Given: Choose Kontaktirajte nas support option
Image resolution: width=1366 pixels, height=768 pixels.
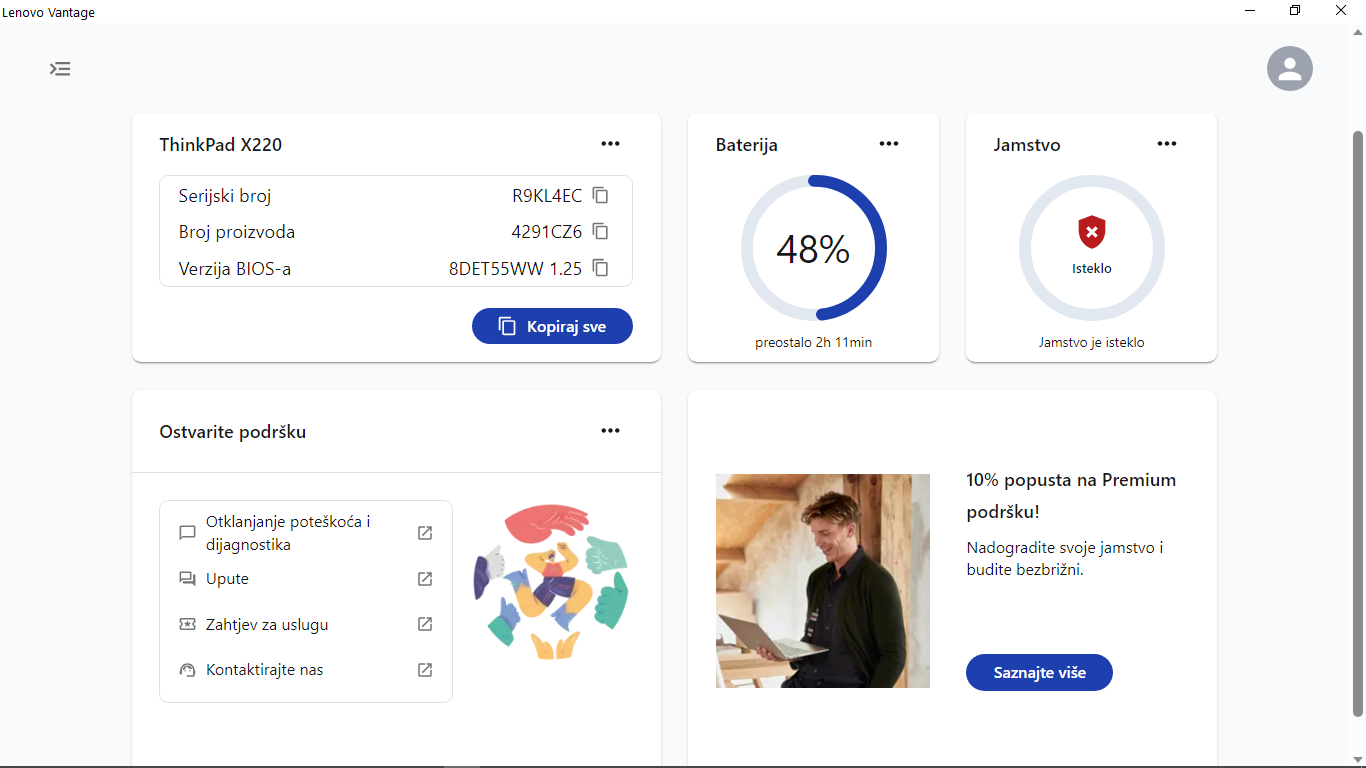Looking at the screenshot, I should [265, 670].
